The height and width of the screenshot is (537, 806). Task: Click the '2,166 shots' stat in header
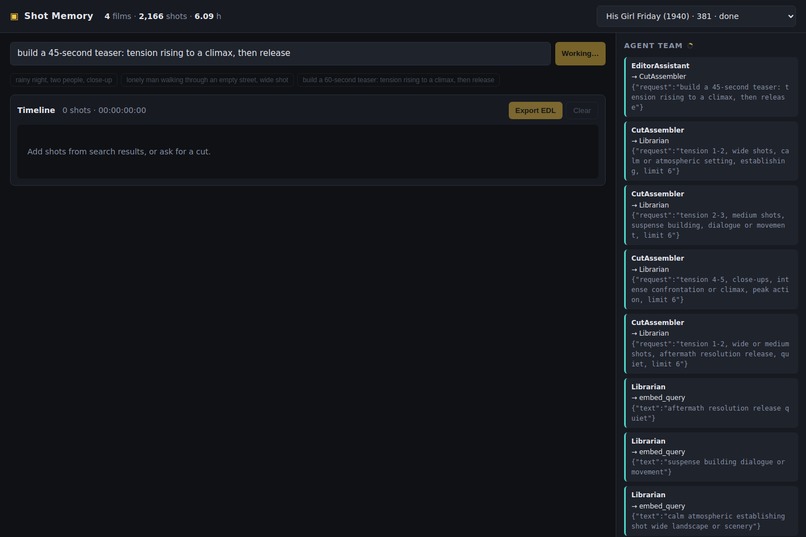pyautogui.click(x=162, y=16)
